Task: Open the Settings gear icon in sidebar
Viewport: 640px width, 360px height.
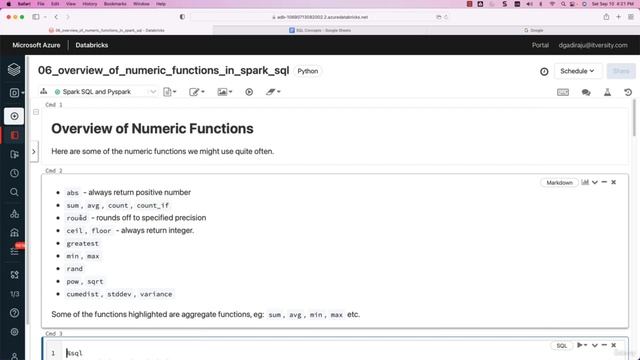Action: (x=14, y=332)
